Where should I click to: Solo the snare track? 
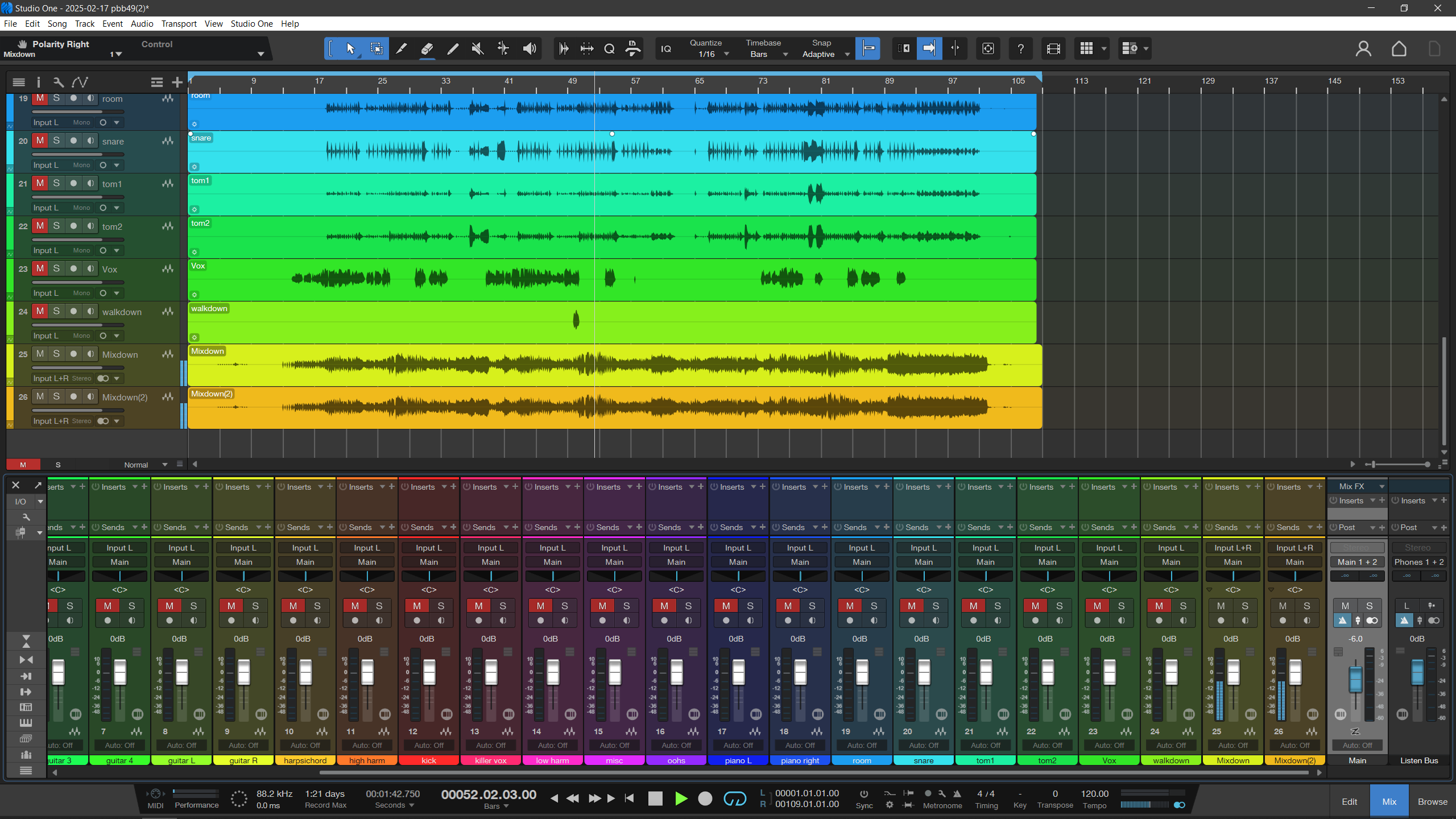tap(56, 140)
